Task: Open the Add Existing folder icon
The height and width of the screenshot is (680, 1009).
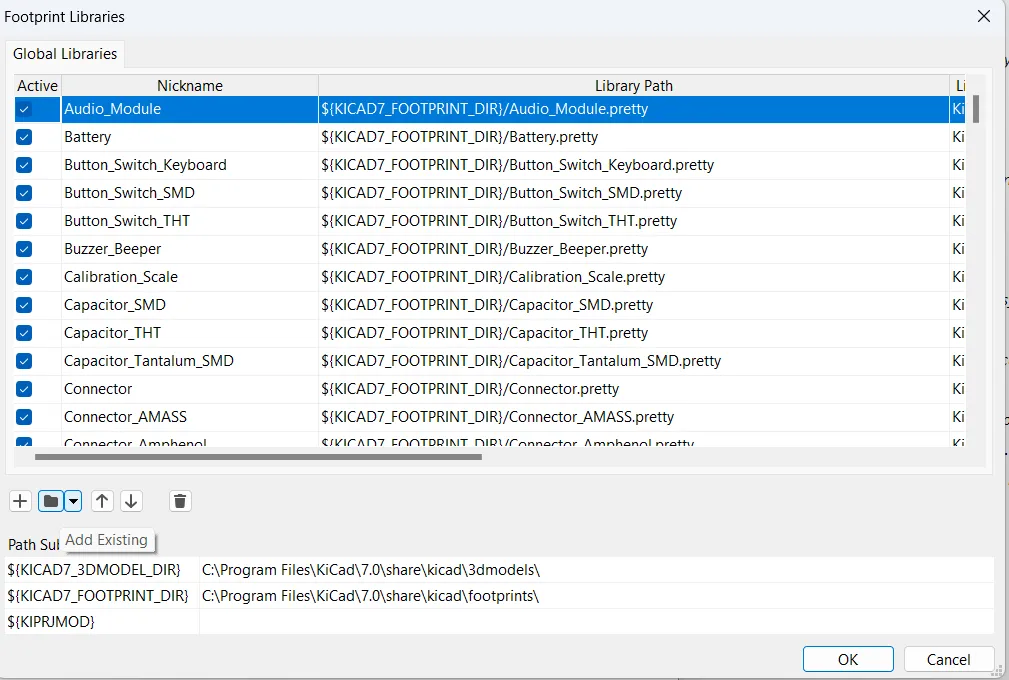Action: [49, 501]
